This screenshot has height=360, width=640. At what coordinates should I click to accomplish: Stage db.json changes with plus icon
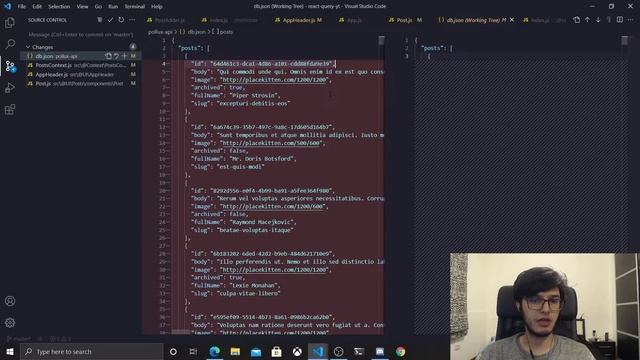(124, 56)
